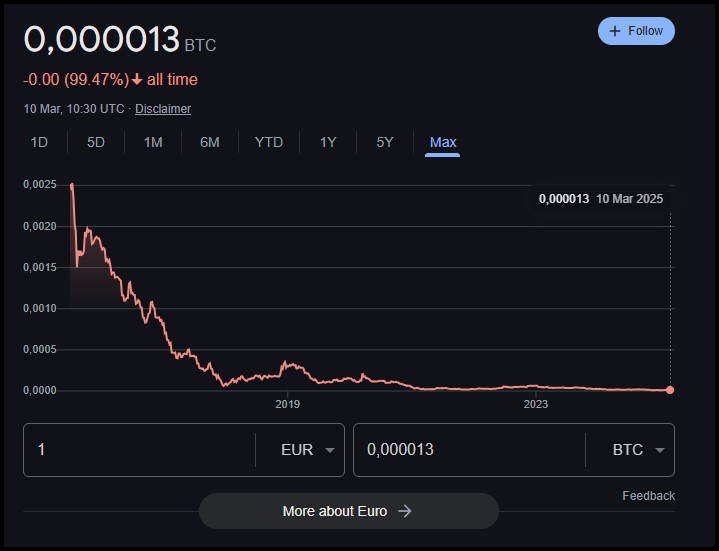Switch to the 6M chart range

tap(210, 142)
